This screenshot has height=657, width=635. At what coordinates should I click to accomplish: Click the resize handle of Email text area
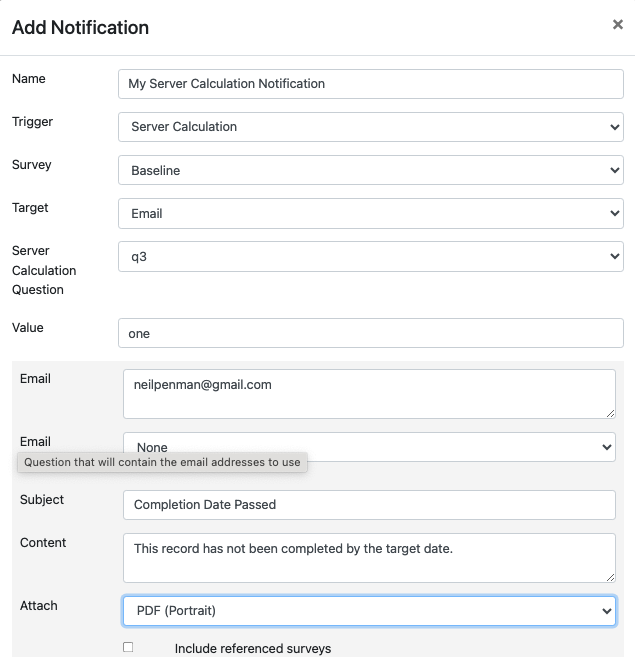pyautogui.click(x=610, y=414)
